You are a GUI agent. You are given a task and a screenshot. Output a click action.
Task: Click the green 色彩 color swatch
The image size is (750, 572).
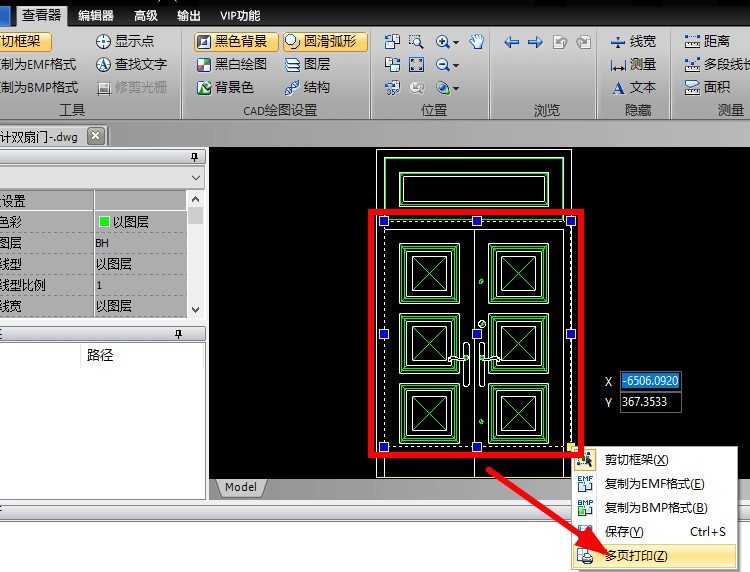pos(104,222)
